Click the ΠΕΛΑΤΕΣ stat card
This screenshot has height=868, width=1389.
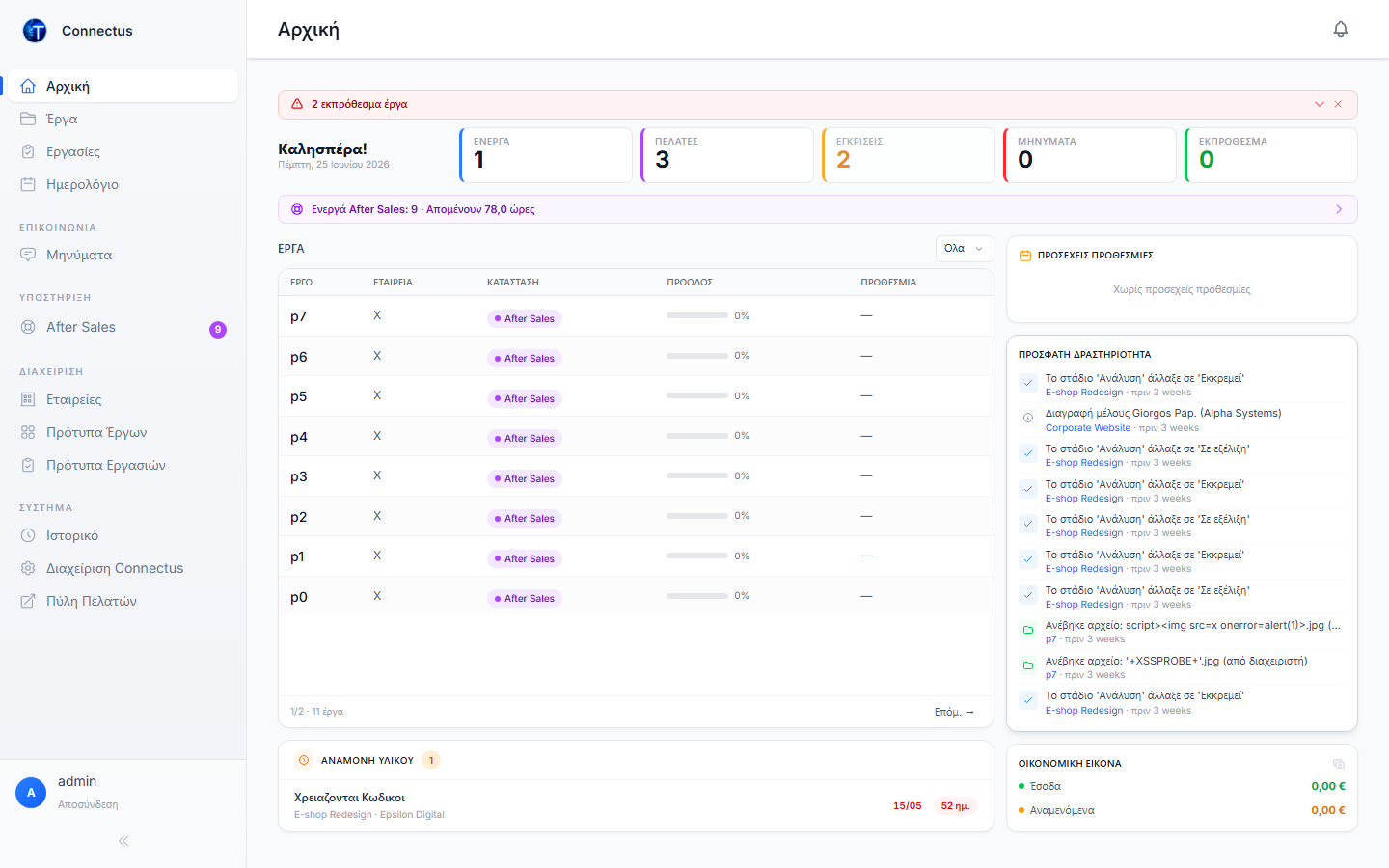click(727, 155)
